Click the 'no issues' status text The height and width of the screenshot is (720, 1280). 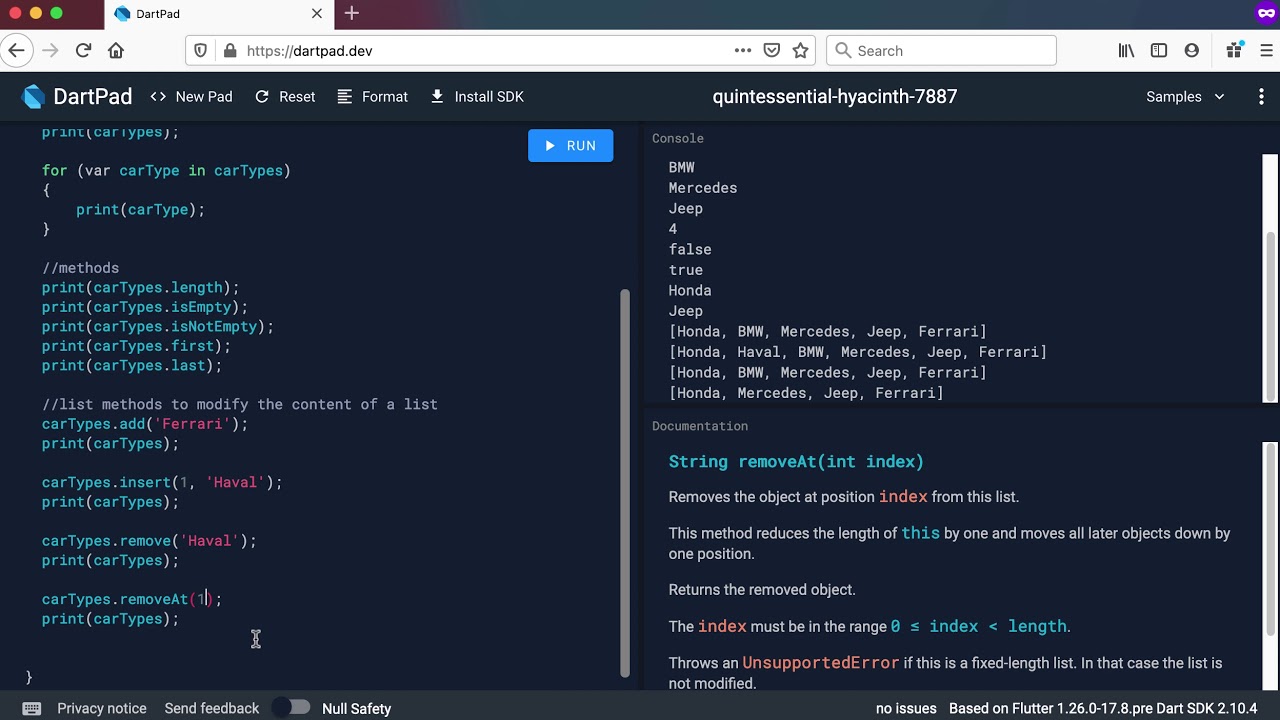click(x=906, y=708)
